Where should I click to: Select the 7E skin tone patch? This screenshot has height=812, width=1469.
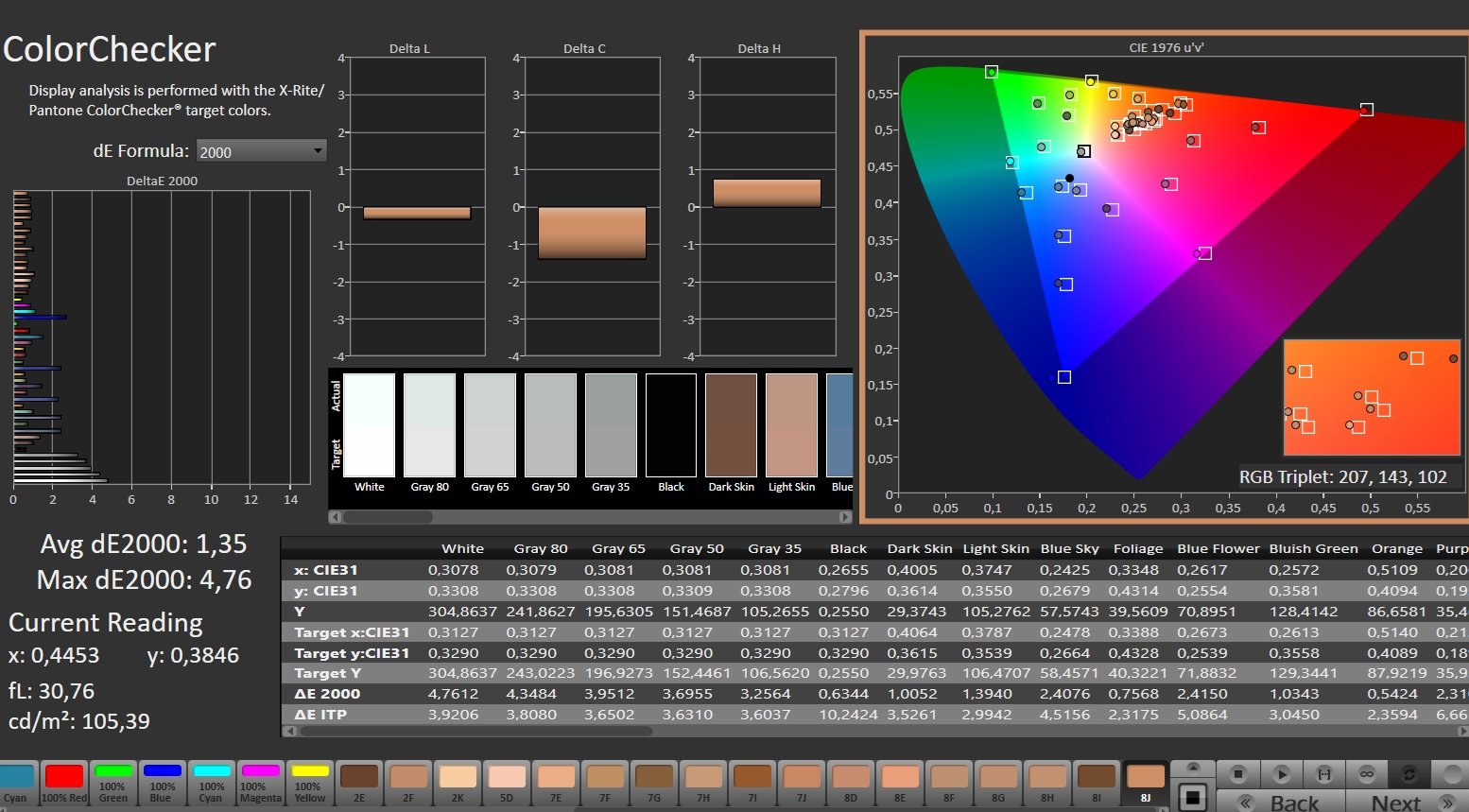pos(556,782)
